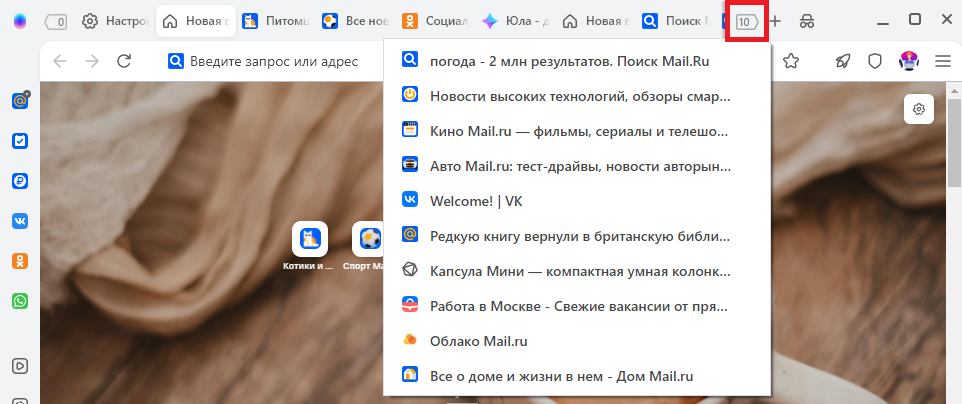Reload the current page
The height and width of the screenshot is (404, 962).
pos(125,61)
